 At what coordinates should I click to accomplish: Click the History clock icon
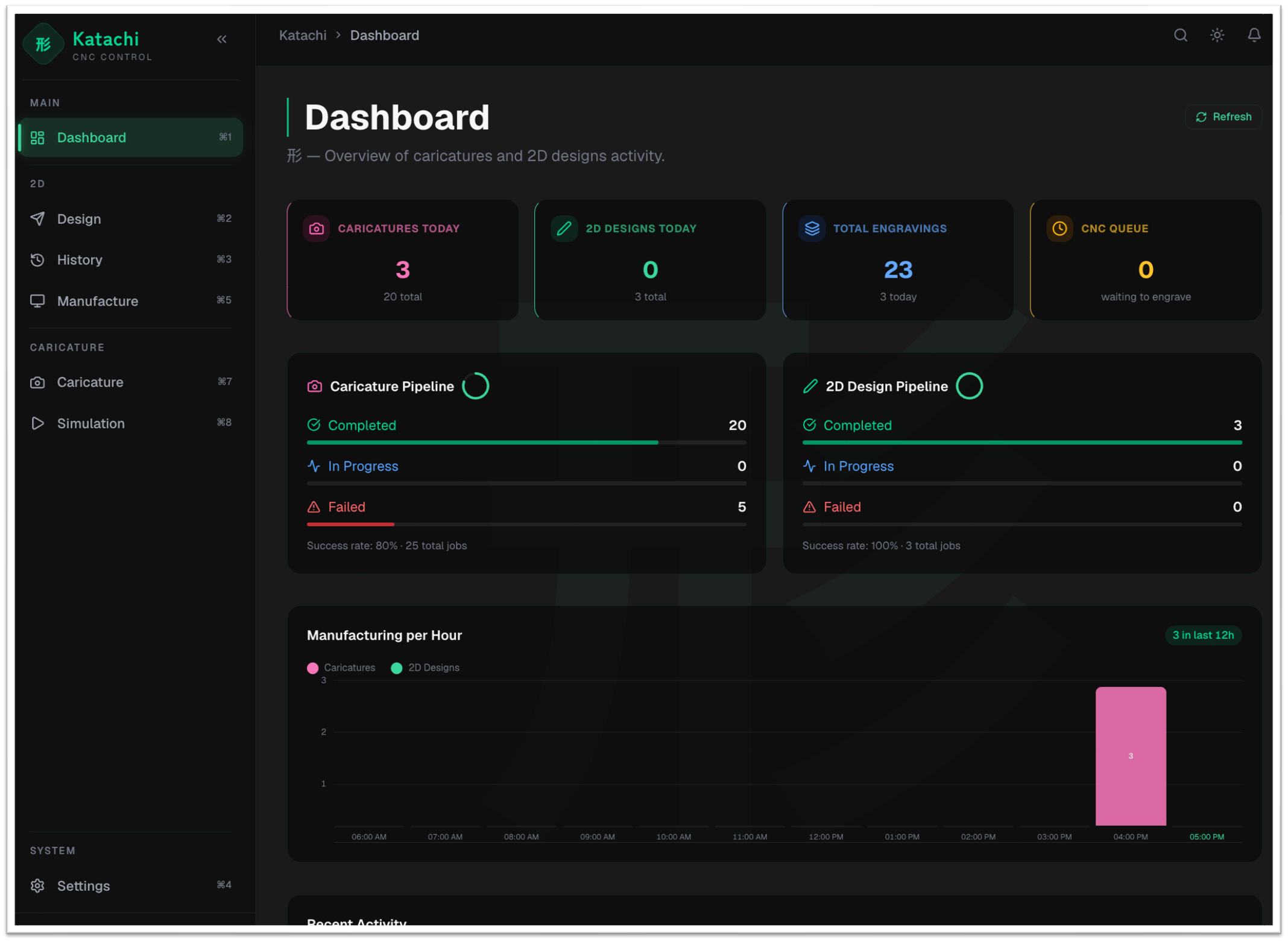click(37, 260)
